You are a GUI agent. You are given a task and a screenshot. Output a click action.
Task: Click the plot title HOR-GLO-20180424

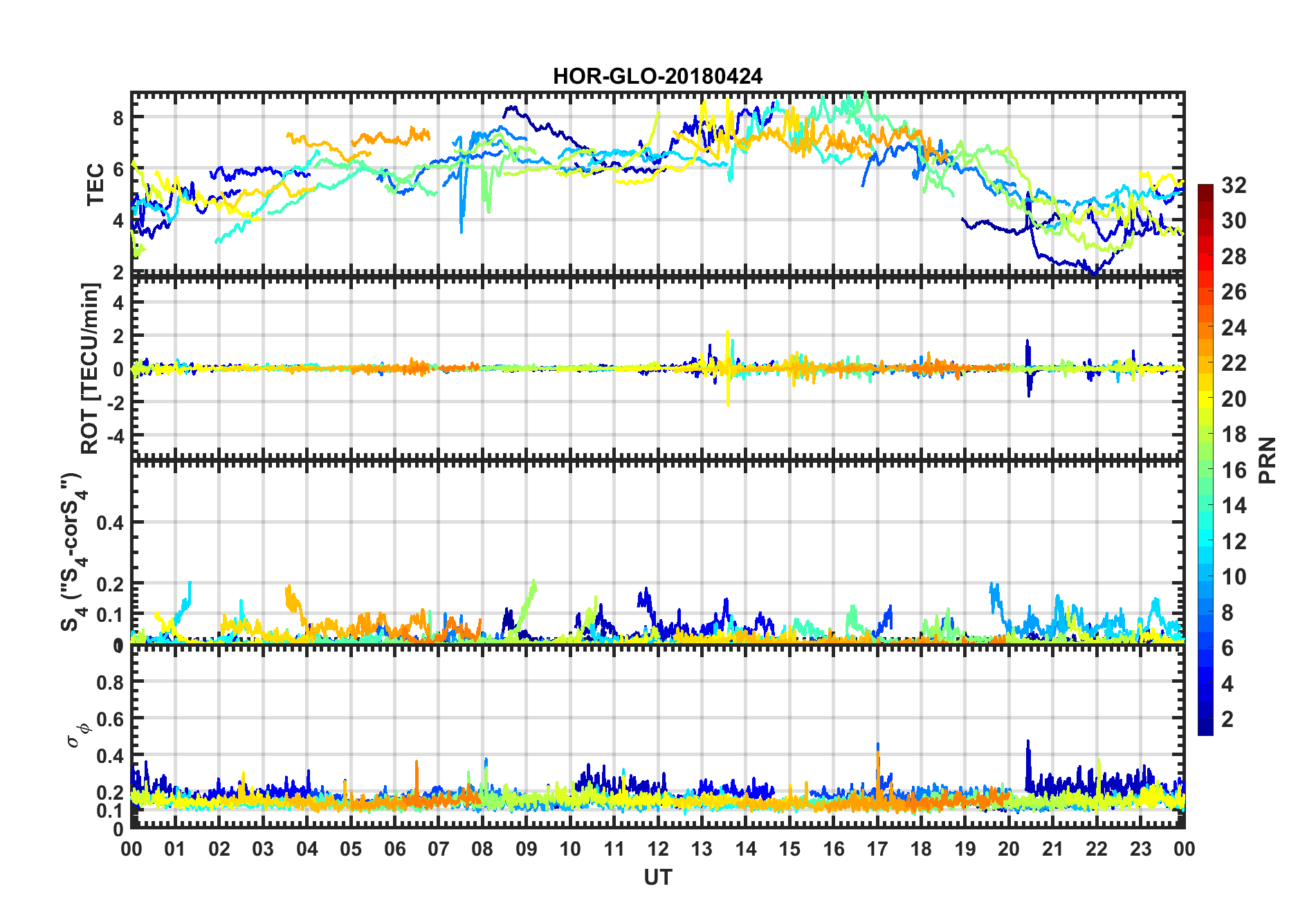tap(657, 76)
